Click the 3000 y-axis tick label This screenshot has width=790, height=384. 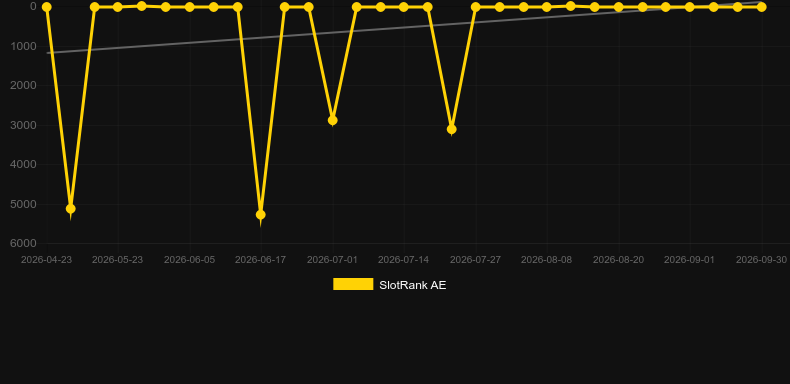23,125
